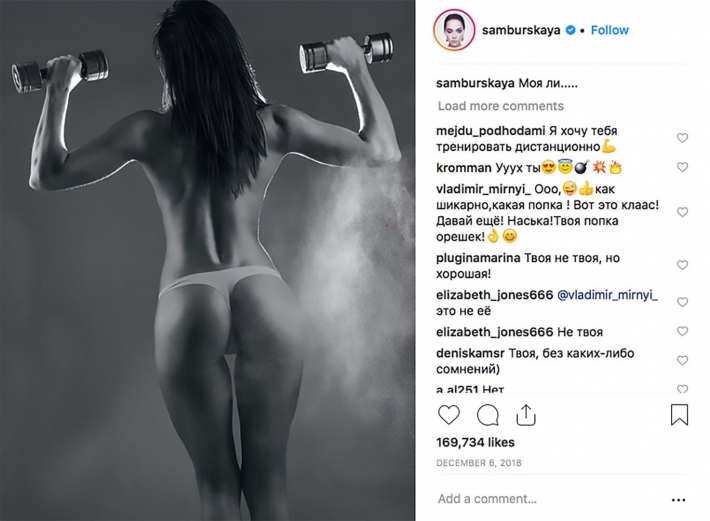
Task: Like mejdu_podhodami's comment
Action: point(682,138)
